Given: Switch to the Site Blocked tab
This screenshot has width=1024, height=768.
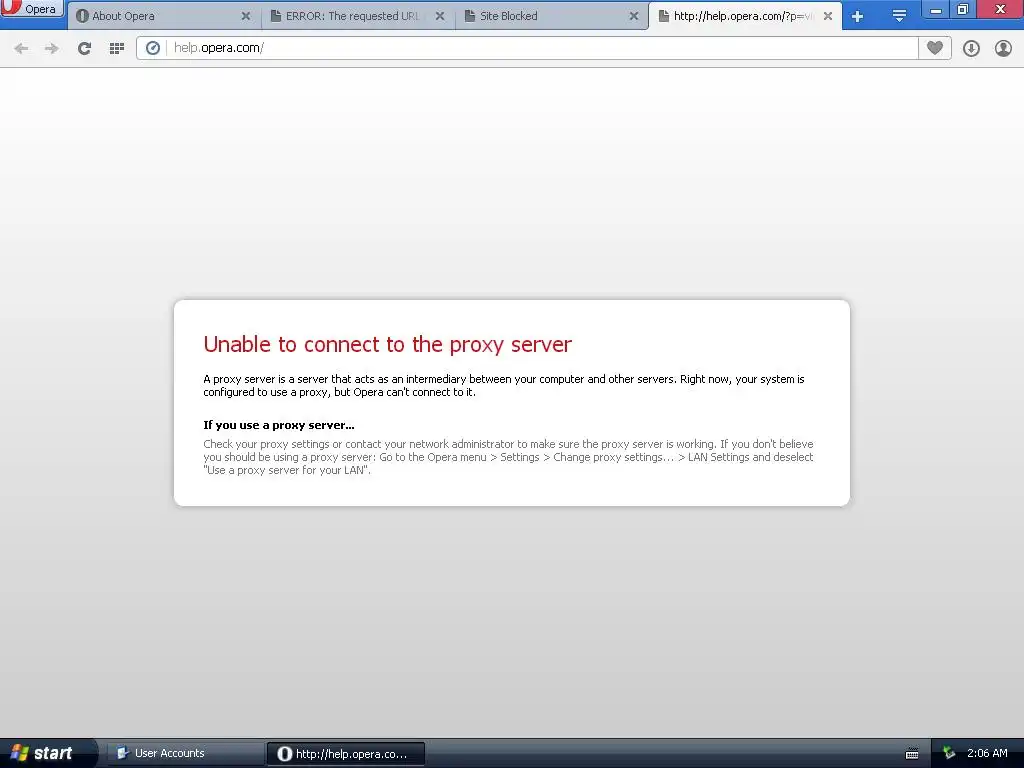Looking at the screenshot, I should (552, 16).
